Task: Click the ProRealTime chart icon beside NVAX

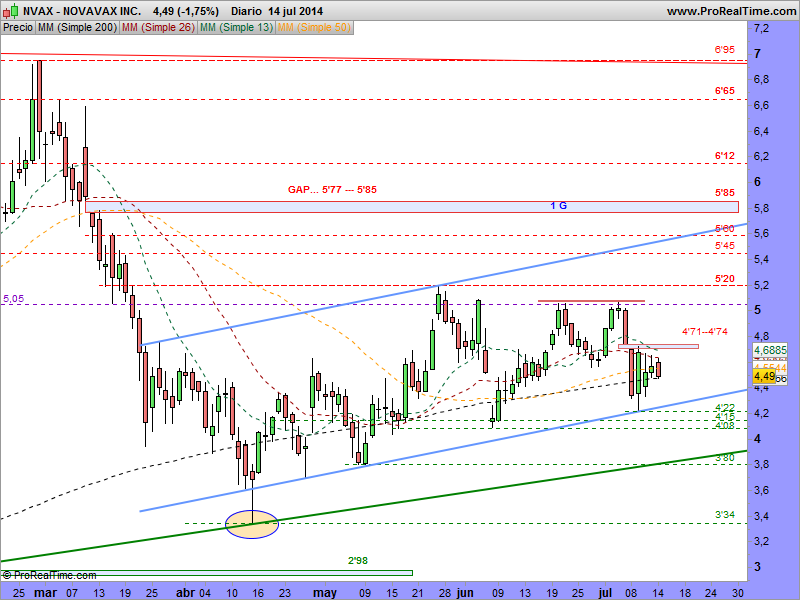Action: click(x=11, y=11)
